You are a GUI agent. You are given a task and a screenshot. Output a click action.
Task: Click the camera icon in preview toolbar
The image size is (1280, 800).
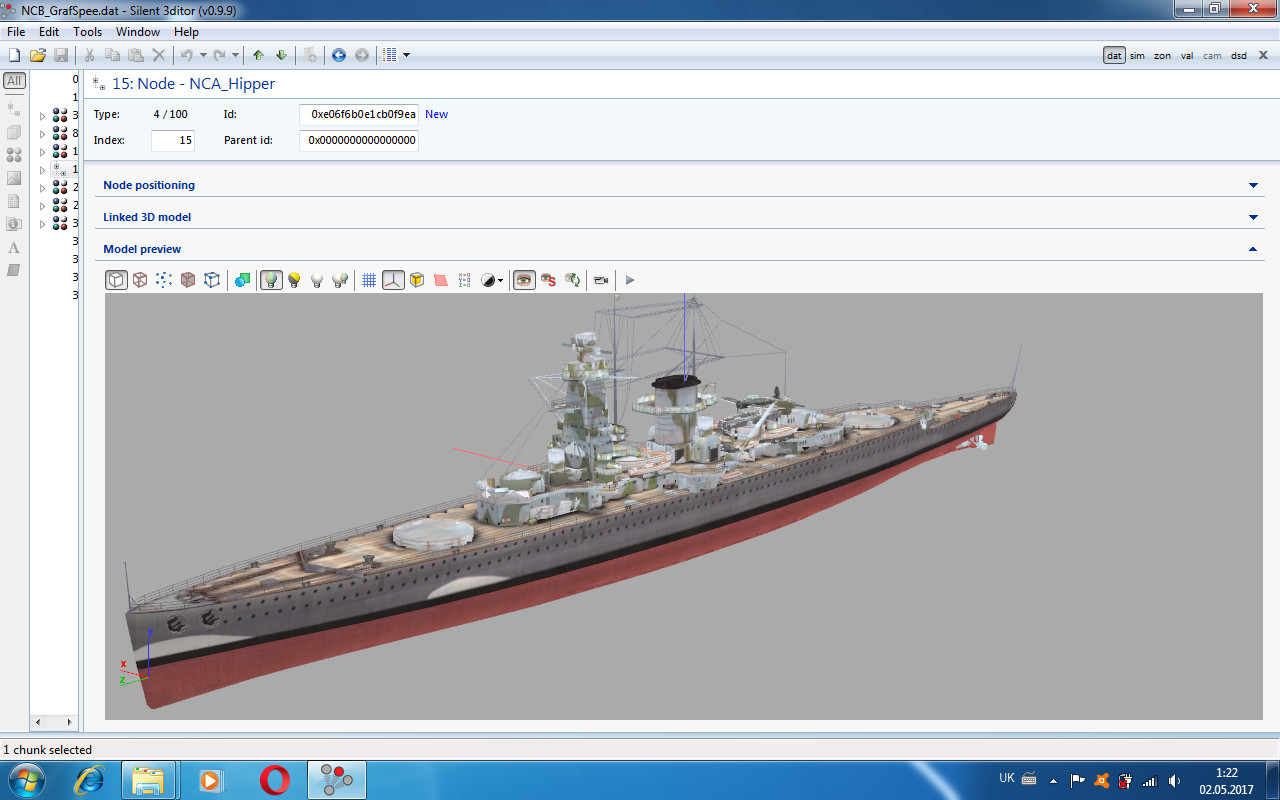600,280
